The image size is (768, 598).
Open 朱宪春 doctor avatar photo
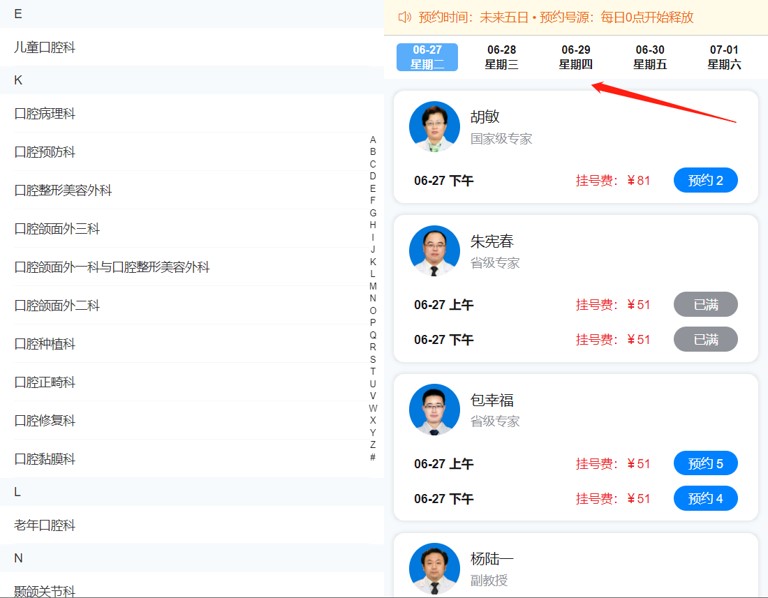(x=434, y=251)
